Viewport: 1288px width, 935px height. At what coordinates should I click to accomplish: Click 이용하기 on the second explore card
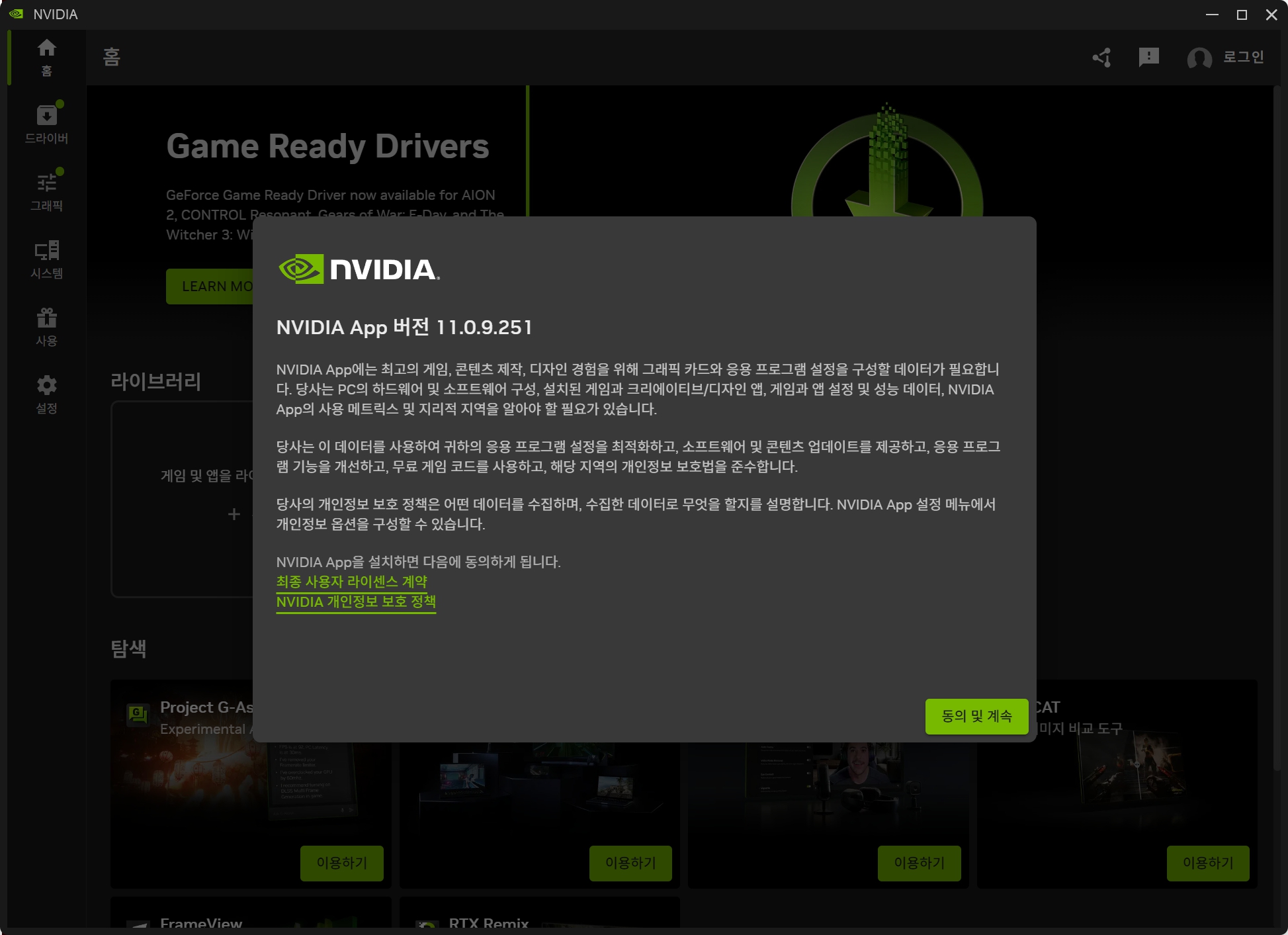[630, 863]
